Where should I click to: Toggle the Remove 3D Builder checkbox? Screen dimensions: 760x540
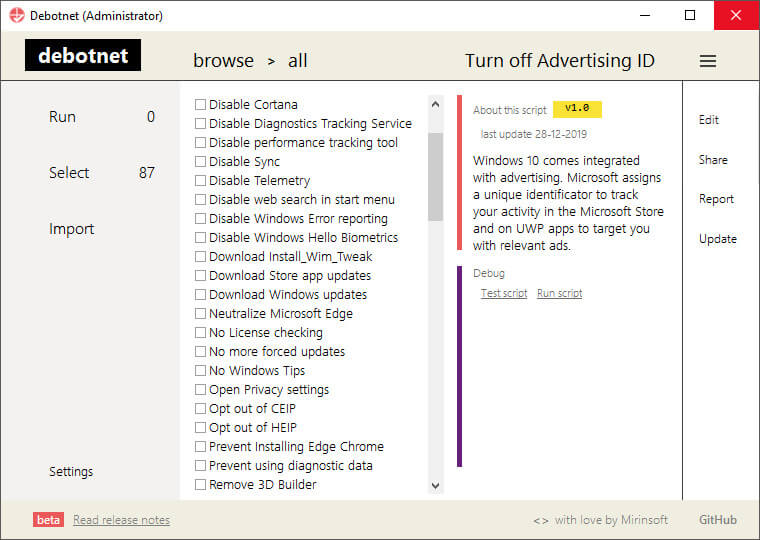200,484
